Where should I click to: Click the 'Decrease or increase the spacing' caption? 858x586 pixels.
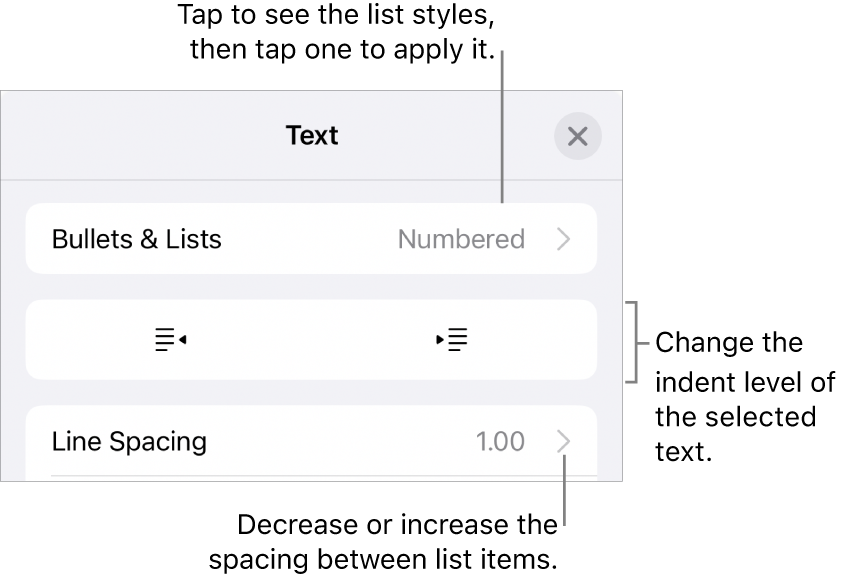(x=397, y=541)
